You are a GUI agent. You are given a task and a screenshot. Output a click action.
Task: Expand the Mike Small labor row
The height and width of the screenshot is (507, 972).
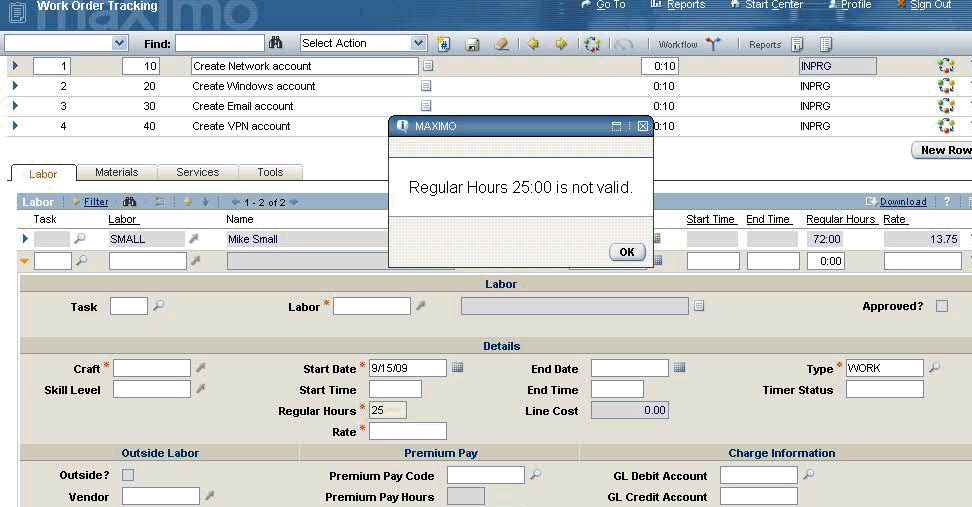click(x=25, y=238)
